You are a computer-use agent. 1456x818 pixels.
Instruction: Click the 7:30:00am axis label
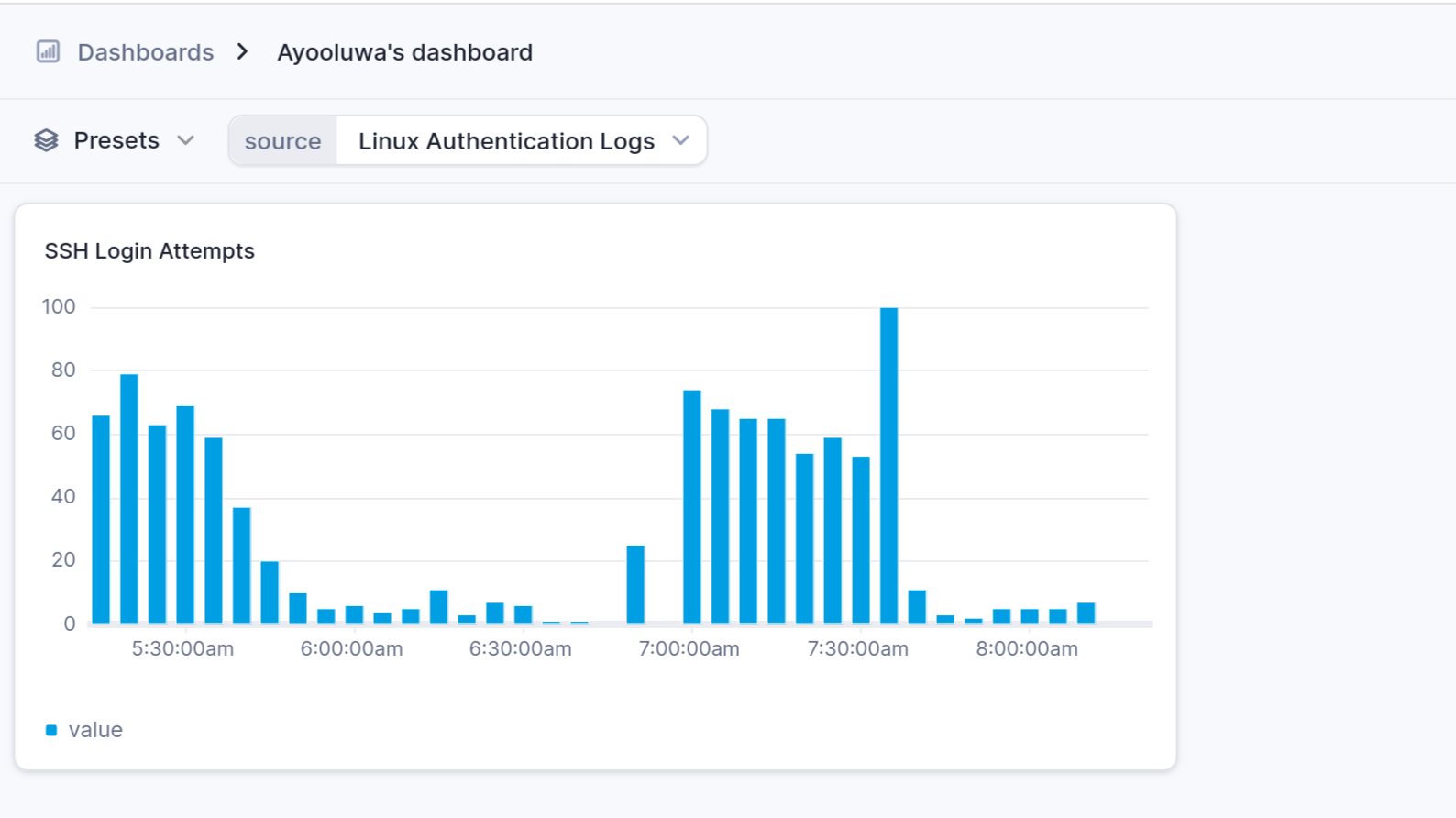point(857,648)
